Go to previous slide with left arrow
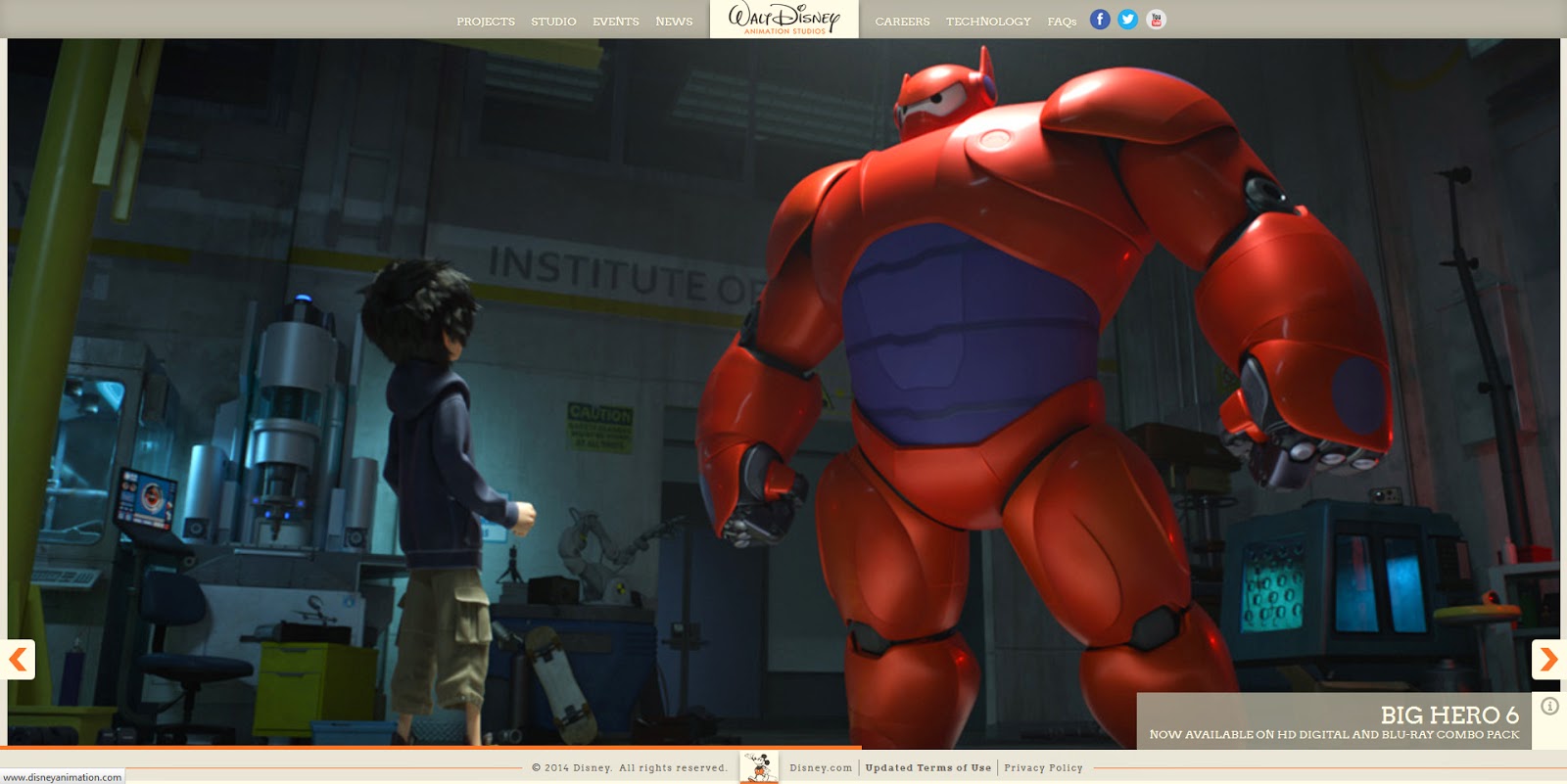 click(x=18, y=660)
